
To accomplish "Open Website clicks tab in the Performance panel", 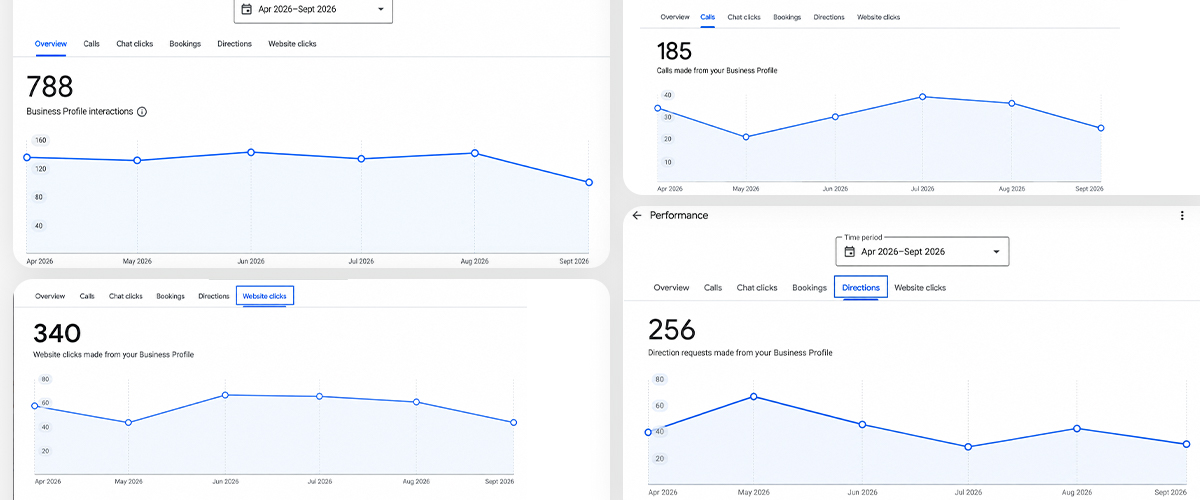I will pyautogui.click(x=920, y=288).
